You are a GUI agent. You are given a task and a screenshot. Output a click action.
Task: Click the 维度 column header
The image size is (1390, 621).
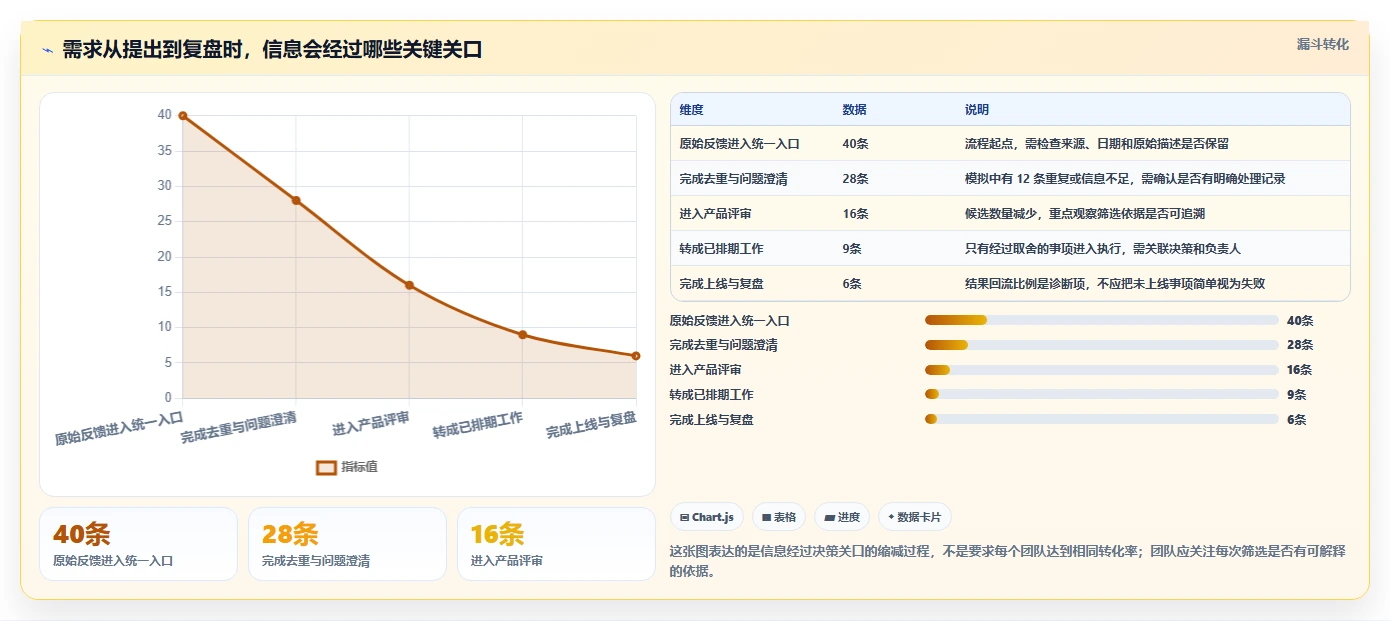pos(691,110)
